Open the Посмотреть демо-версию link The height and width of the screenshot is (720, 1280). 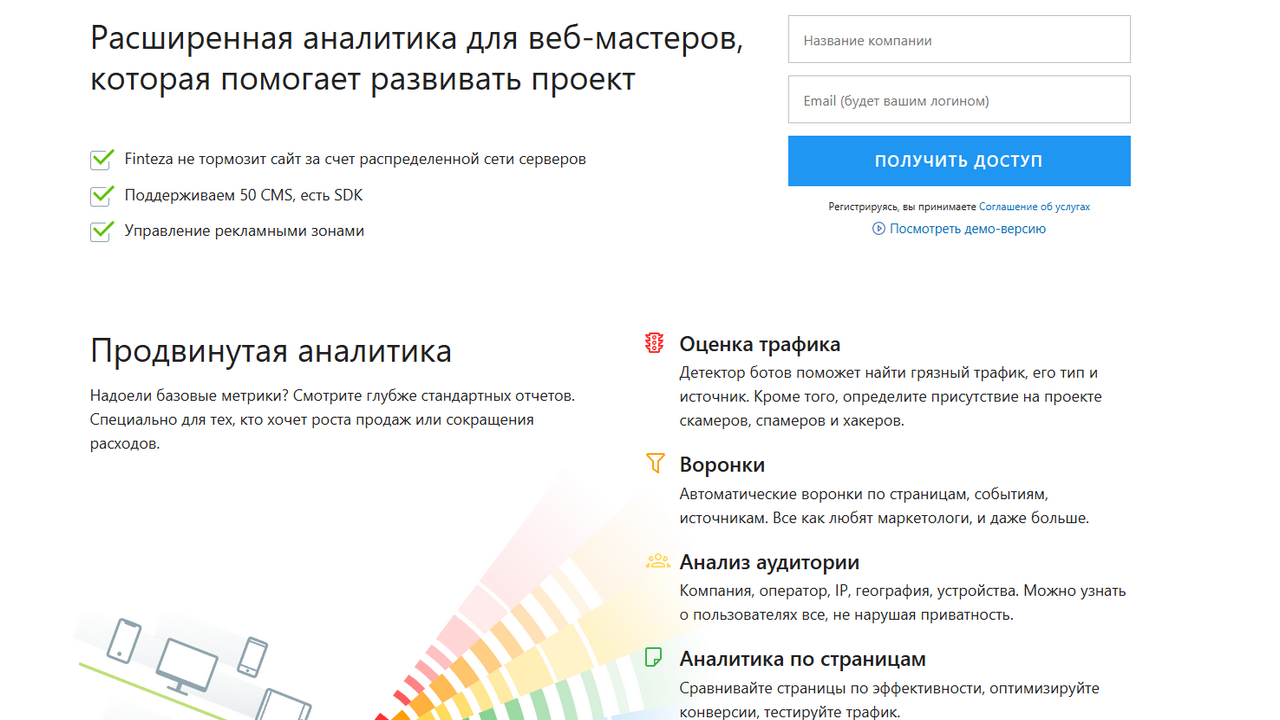tap(968, 229)
